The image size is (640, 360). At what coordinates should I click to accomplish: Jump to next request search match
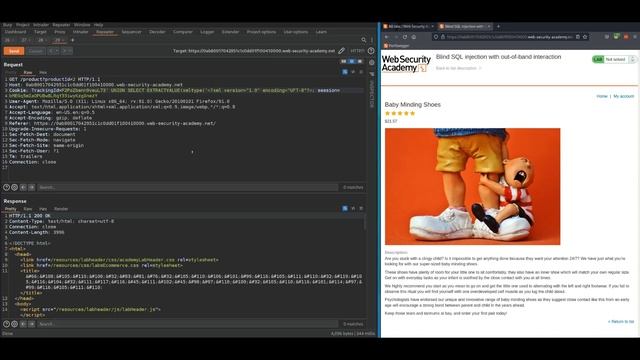pos(31,187)
